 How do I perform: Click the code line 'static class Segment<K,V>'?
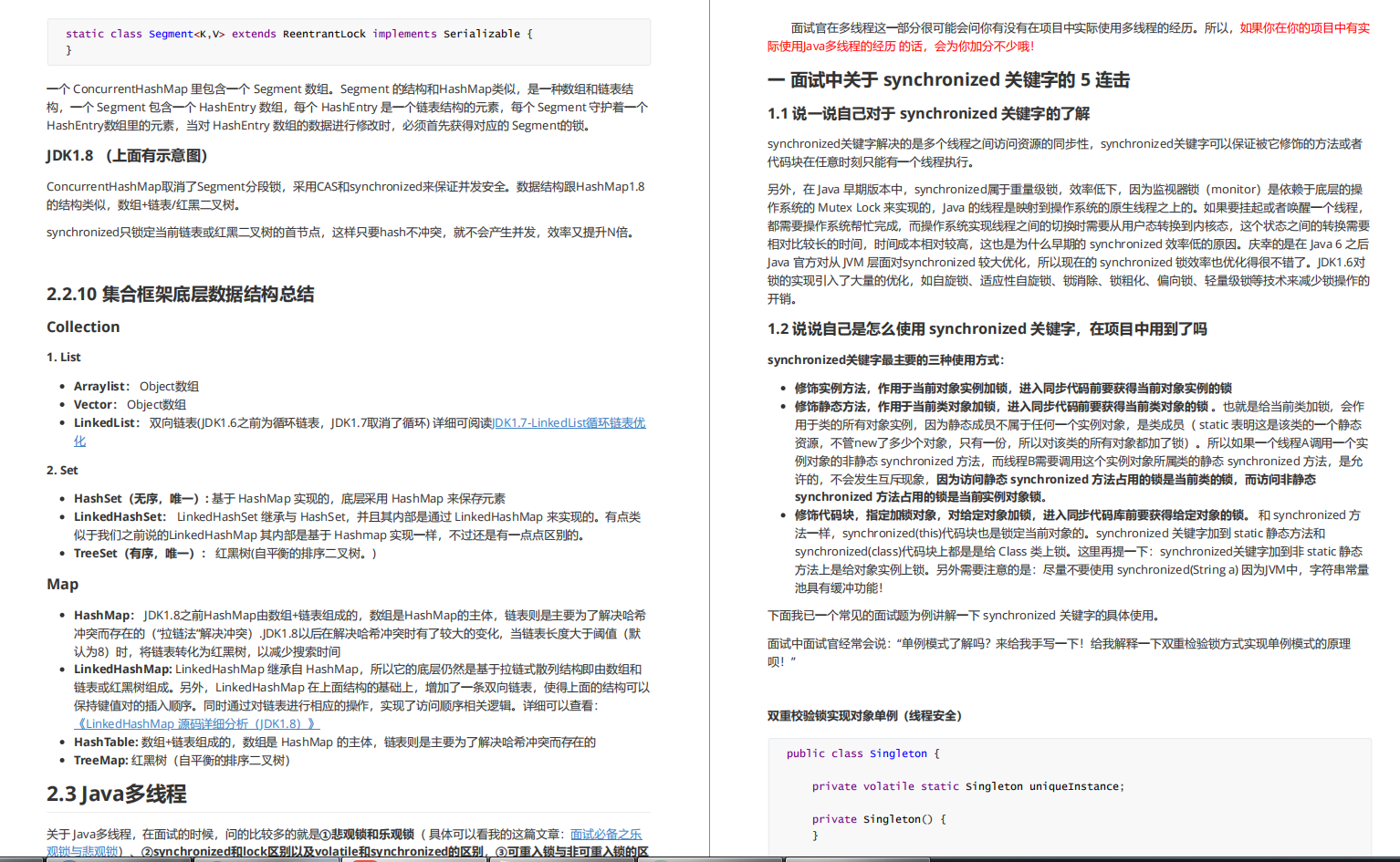pyautogui.click(x=299, y=34)
